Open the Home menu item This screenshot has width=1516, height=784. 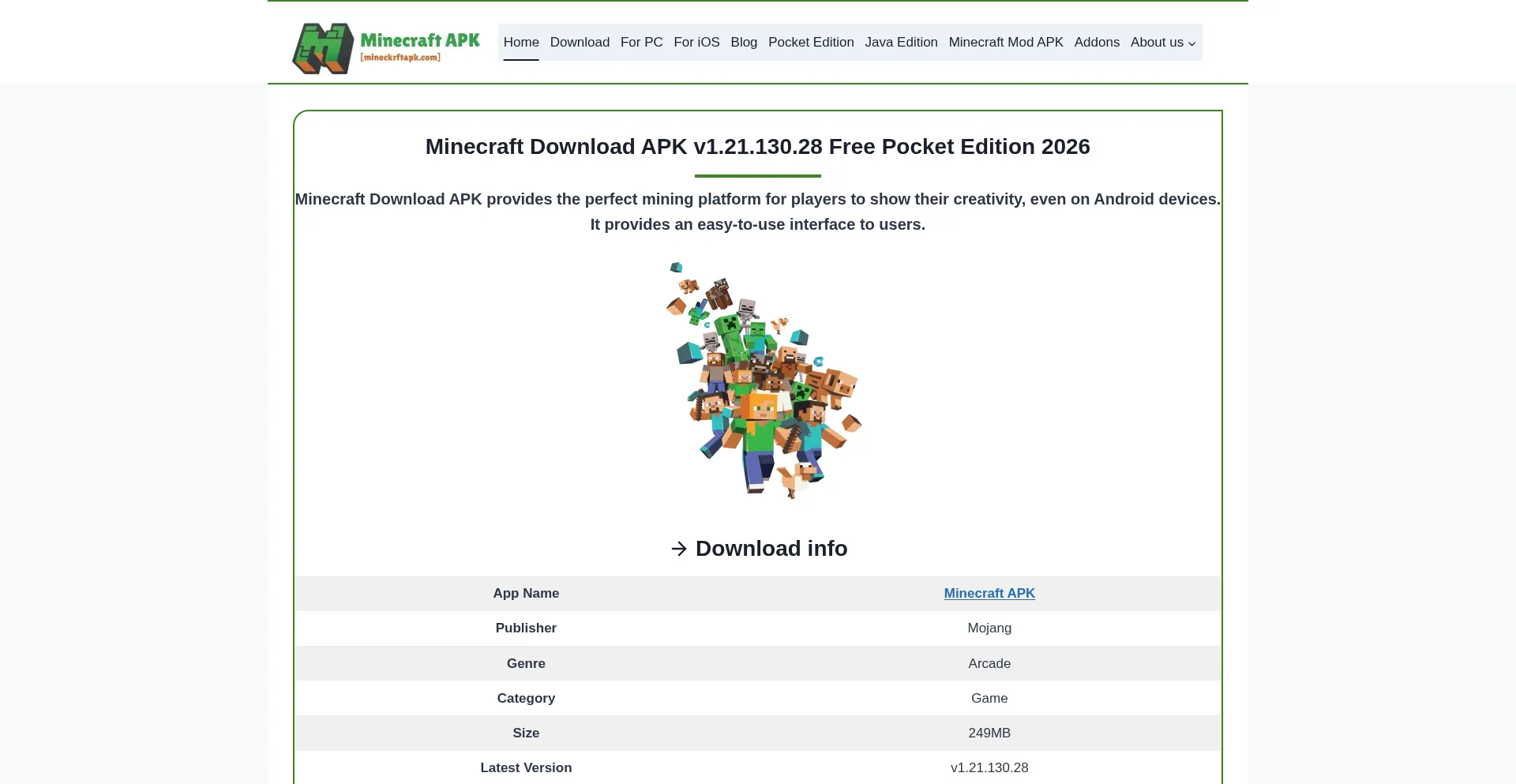click(x=521, y=42)
